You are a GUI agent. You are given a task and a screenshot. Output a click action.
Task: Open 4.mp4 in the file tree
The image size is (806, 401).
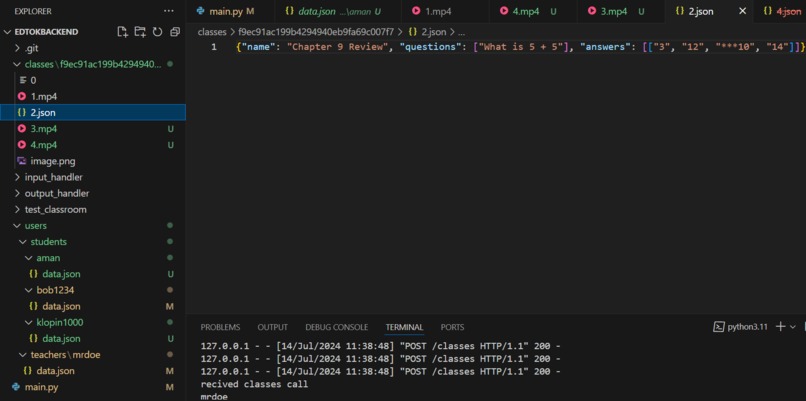93,145
